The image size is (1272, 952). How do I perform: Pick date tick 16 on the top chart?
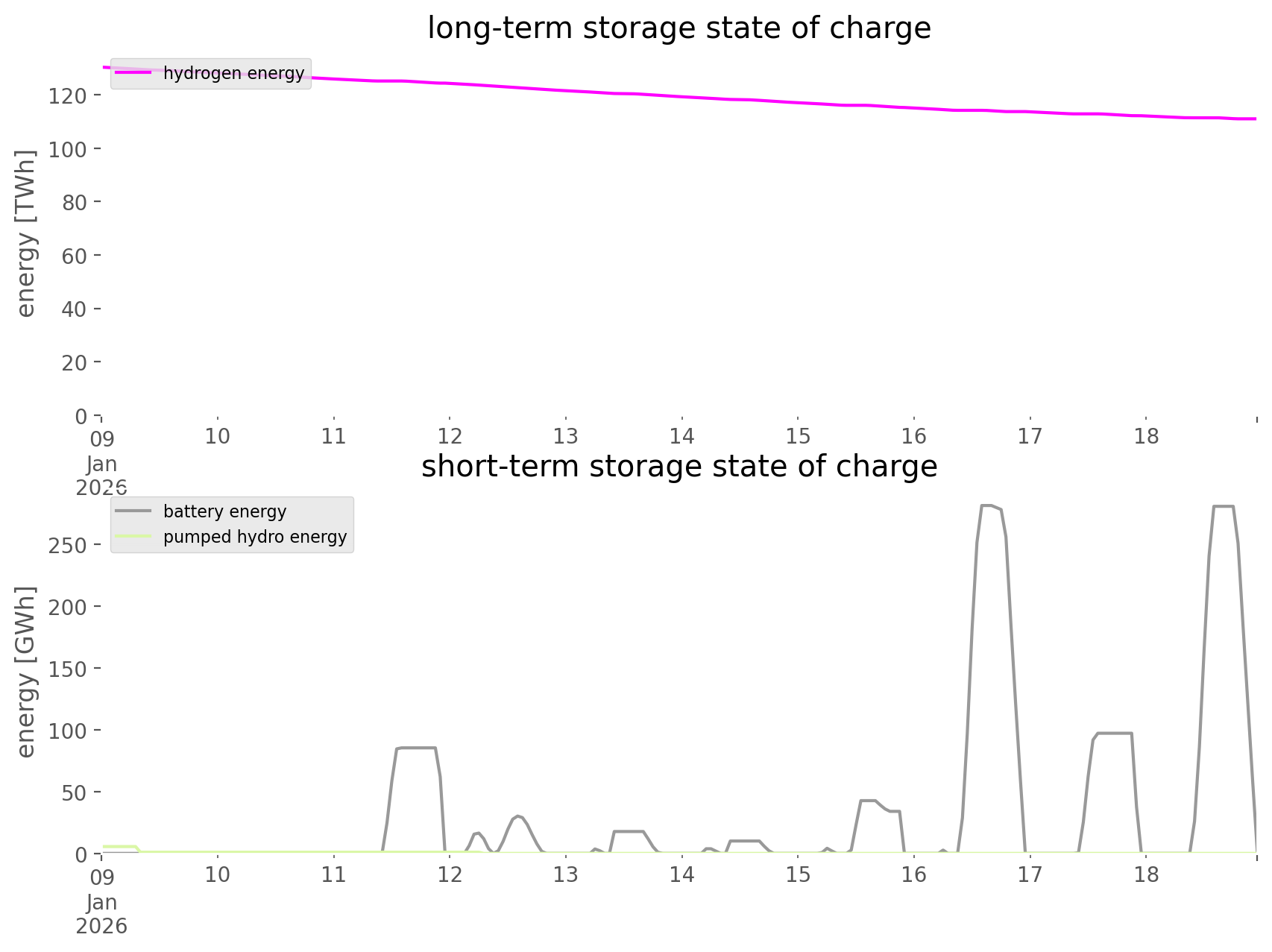coord(913,436)
